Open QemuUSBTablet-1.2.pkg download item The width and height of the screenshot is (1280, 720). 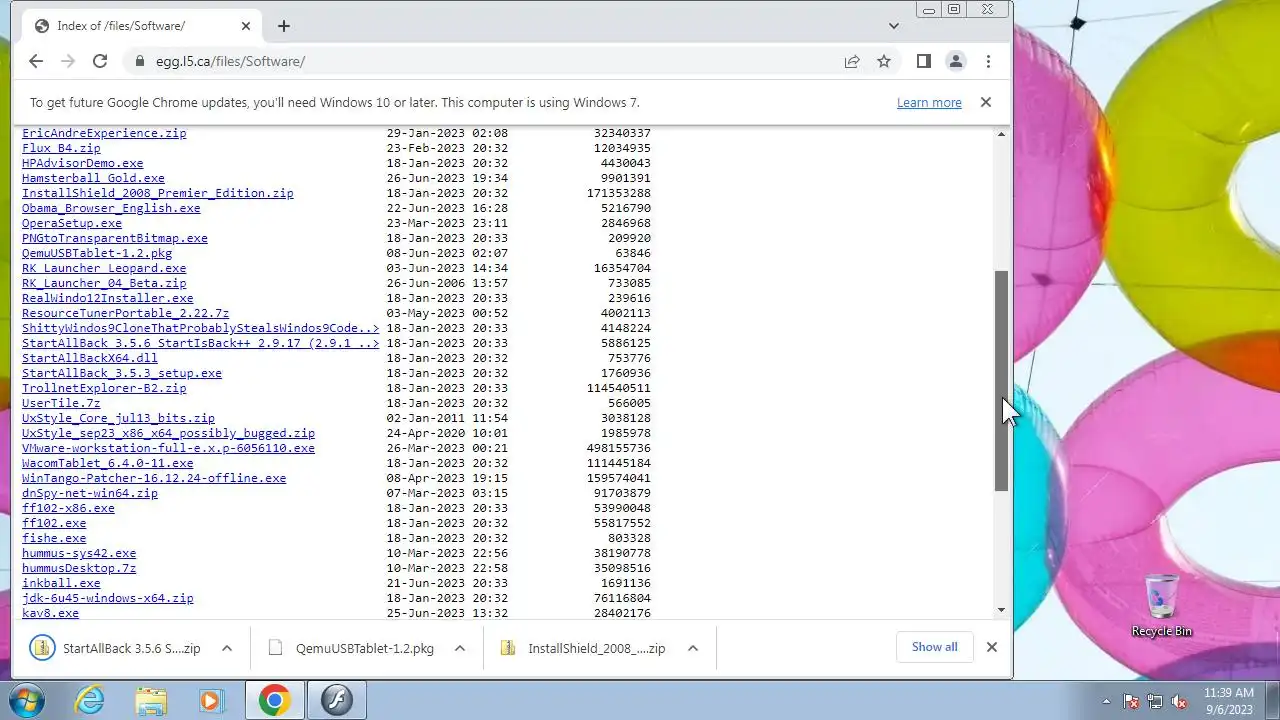[352, 648]
